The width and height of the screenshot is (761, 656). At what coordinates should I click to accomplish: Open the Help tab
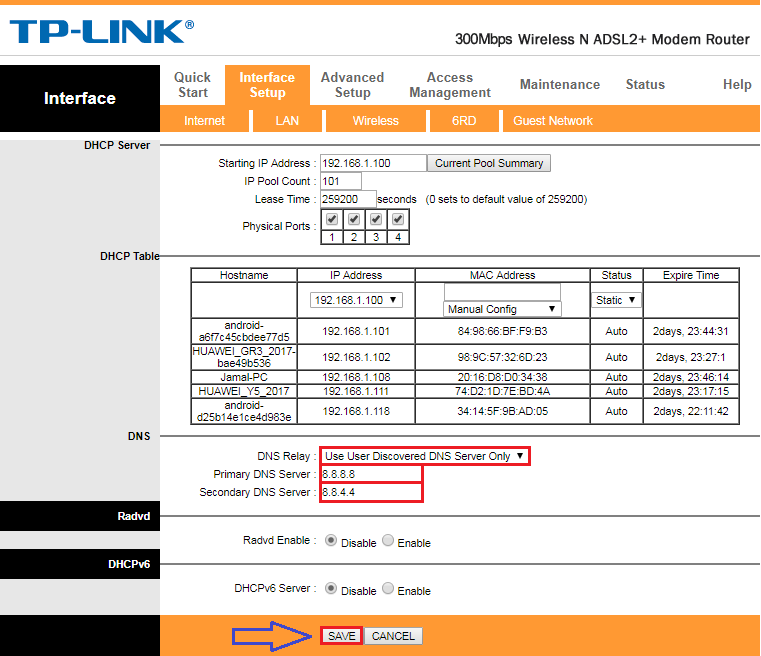point(737,84)
